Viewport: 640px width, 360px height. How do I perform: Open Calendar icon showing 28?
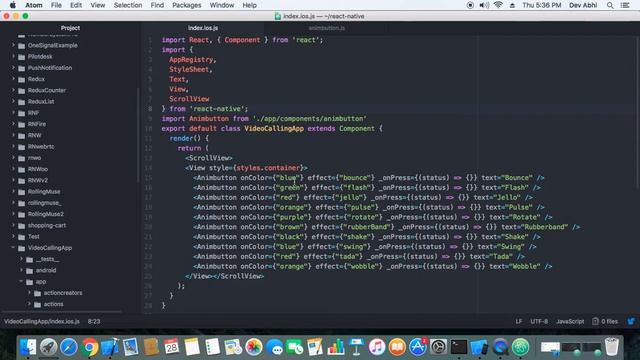click(x=171, y=347)
